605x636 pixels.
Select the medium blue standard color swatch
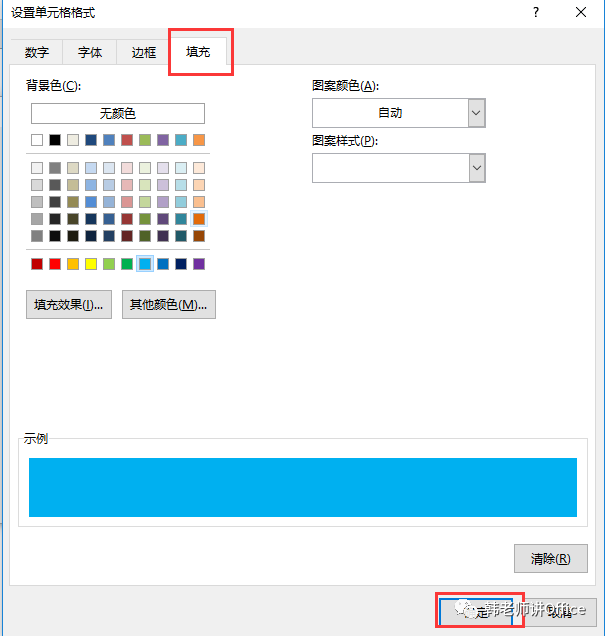pos(163,264)
